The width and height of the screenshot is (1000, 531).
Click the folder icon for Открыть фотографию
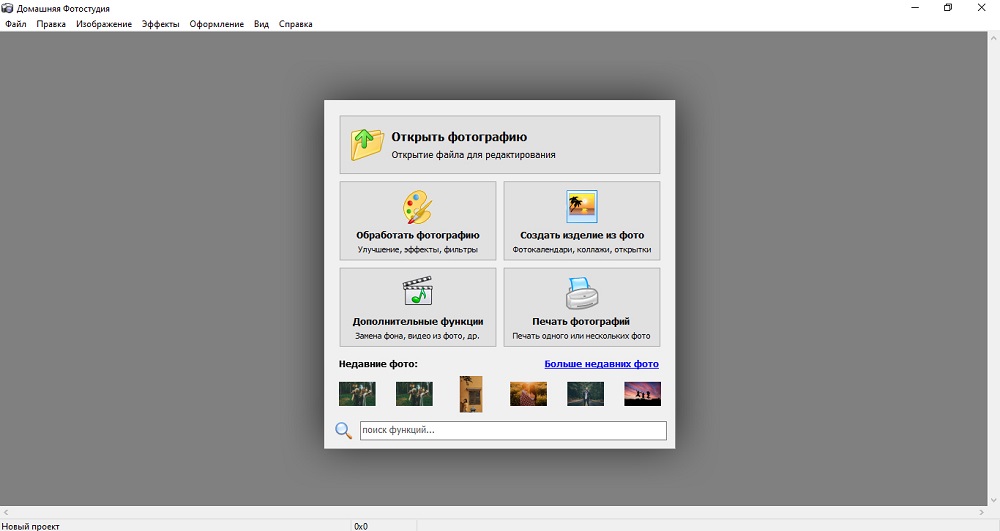point(367,144)
